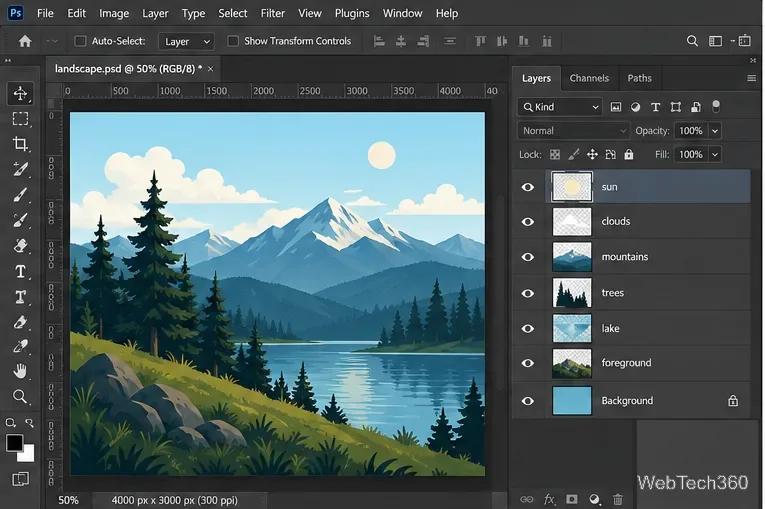Click the Link layers icon
This screenshot has height=509, width=765.
(526, 499)
